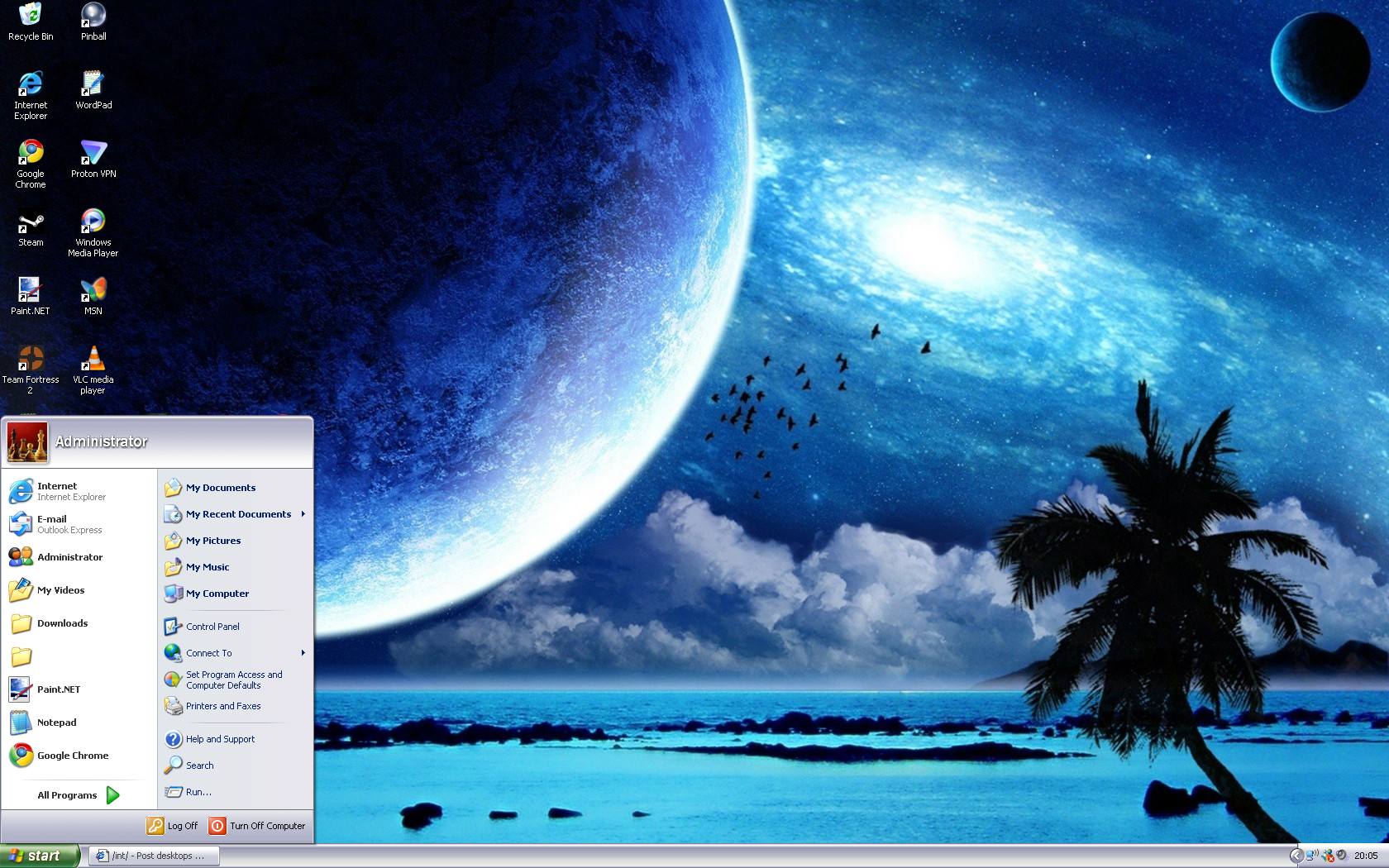Open the volume speaker tray icon

(1342, 856)
